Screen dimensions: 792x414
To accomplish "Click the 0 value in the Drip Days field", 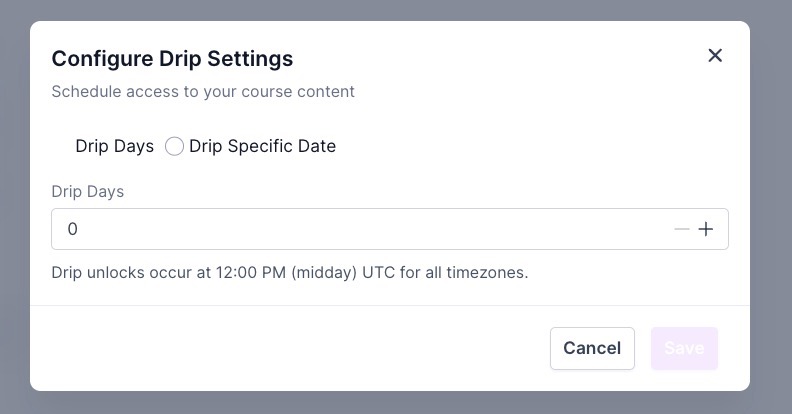I will click(73, 229).
